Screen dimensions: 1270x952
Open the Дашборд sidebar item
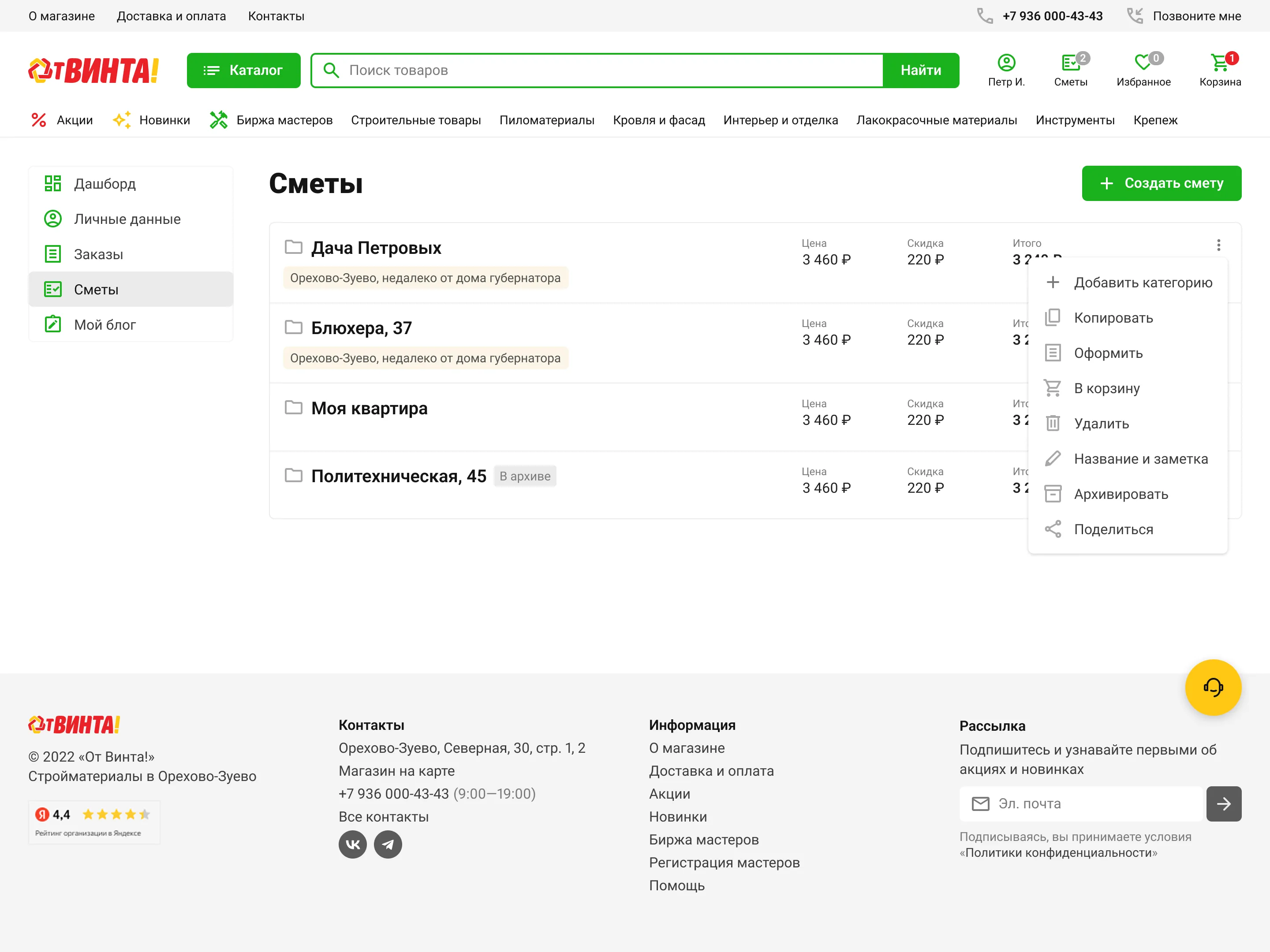point(105,184)
